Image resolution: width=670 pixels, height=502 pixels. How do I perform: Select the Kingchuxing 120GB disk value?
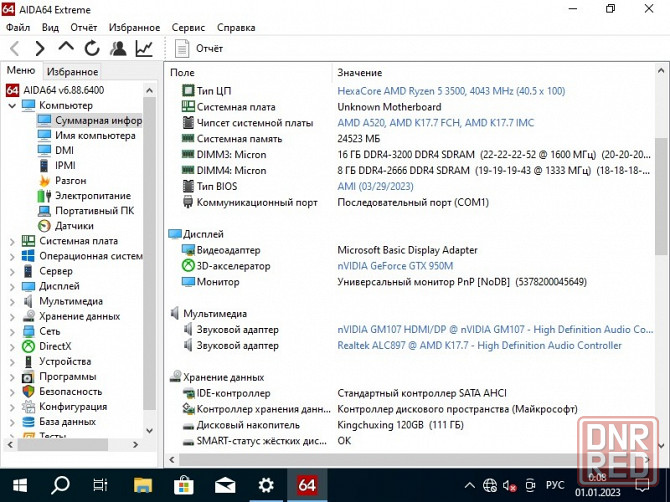tap(400, 425)
